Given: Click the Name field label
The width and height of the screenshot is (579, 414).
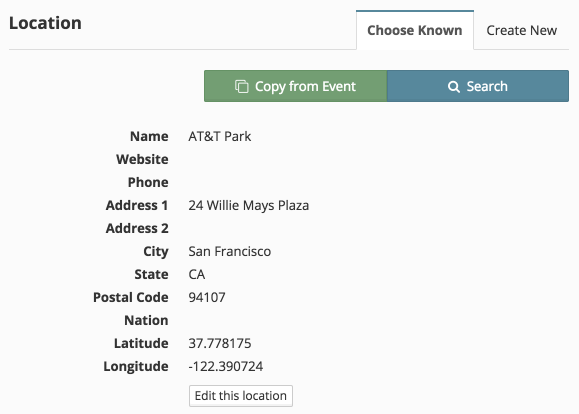Looking at the screenshot, I should 149,137.
